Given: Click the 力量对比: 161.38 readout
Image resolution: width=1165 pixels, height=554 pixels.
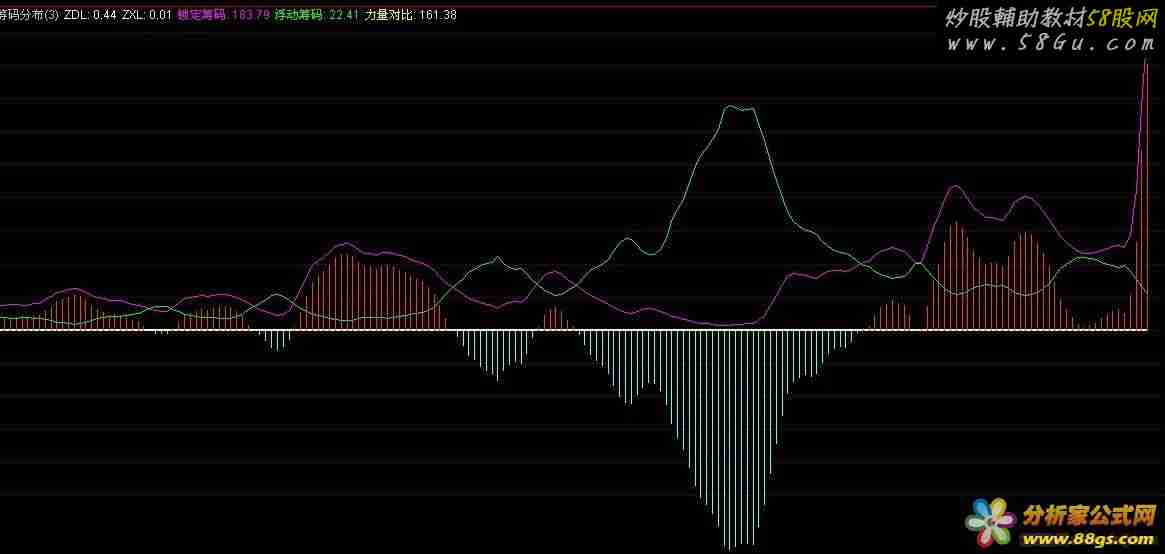Looking at the screenshot, I should click(411, 15).
